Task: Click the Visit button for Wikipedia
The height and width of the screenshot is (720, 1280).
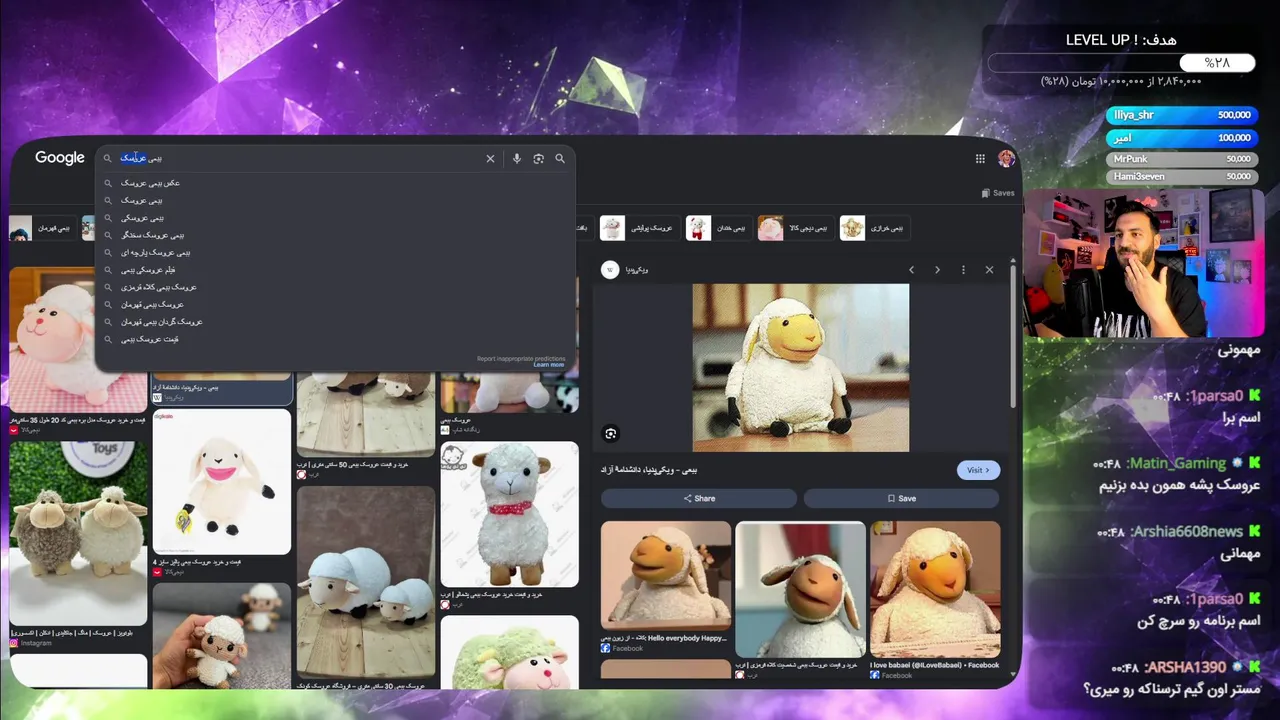Action: [x=978, y=470]
